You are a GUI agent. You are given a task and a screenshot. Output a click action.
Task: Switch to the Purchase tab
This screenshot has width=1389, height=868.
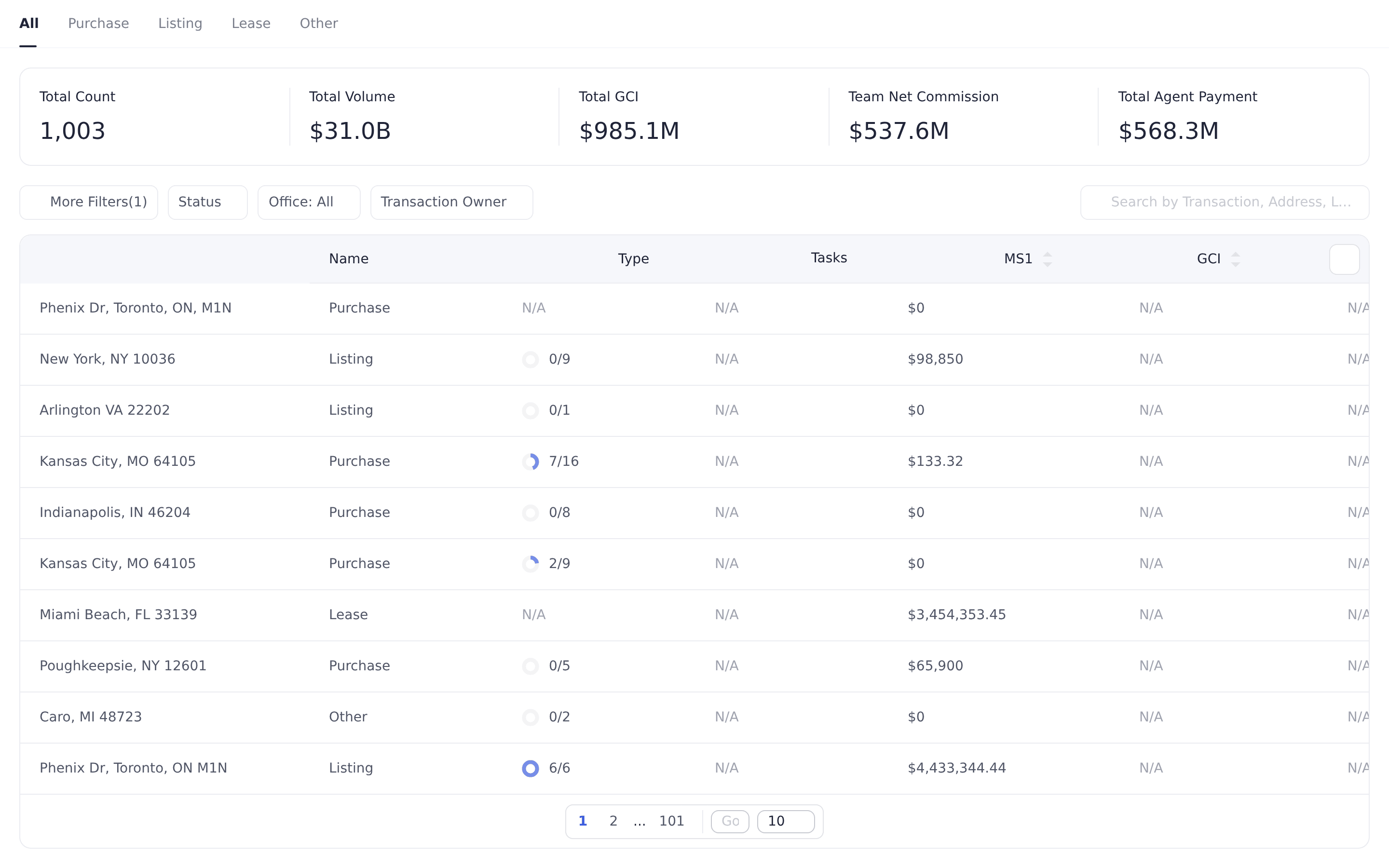tap(99, 24)
